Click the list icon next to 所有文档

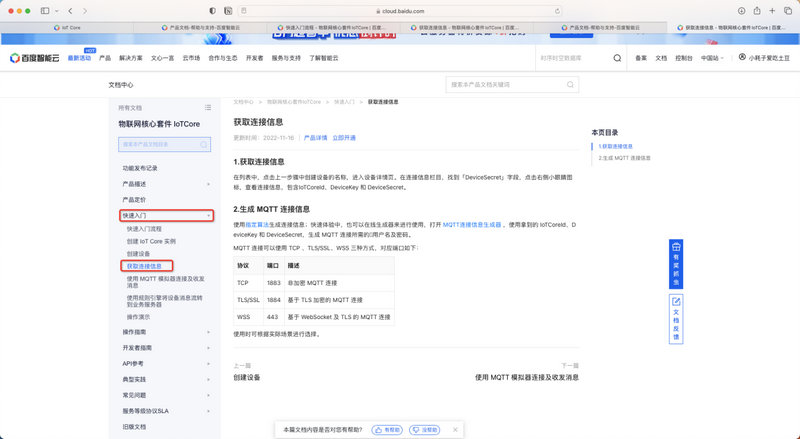(208, 108)
